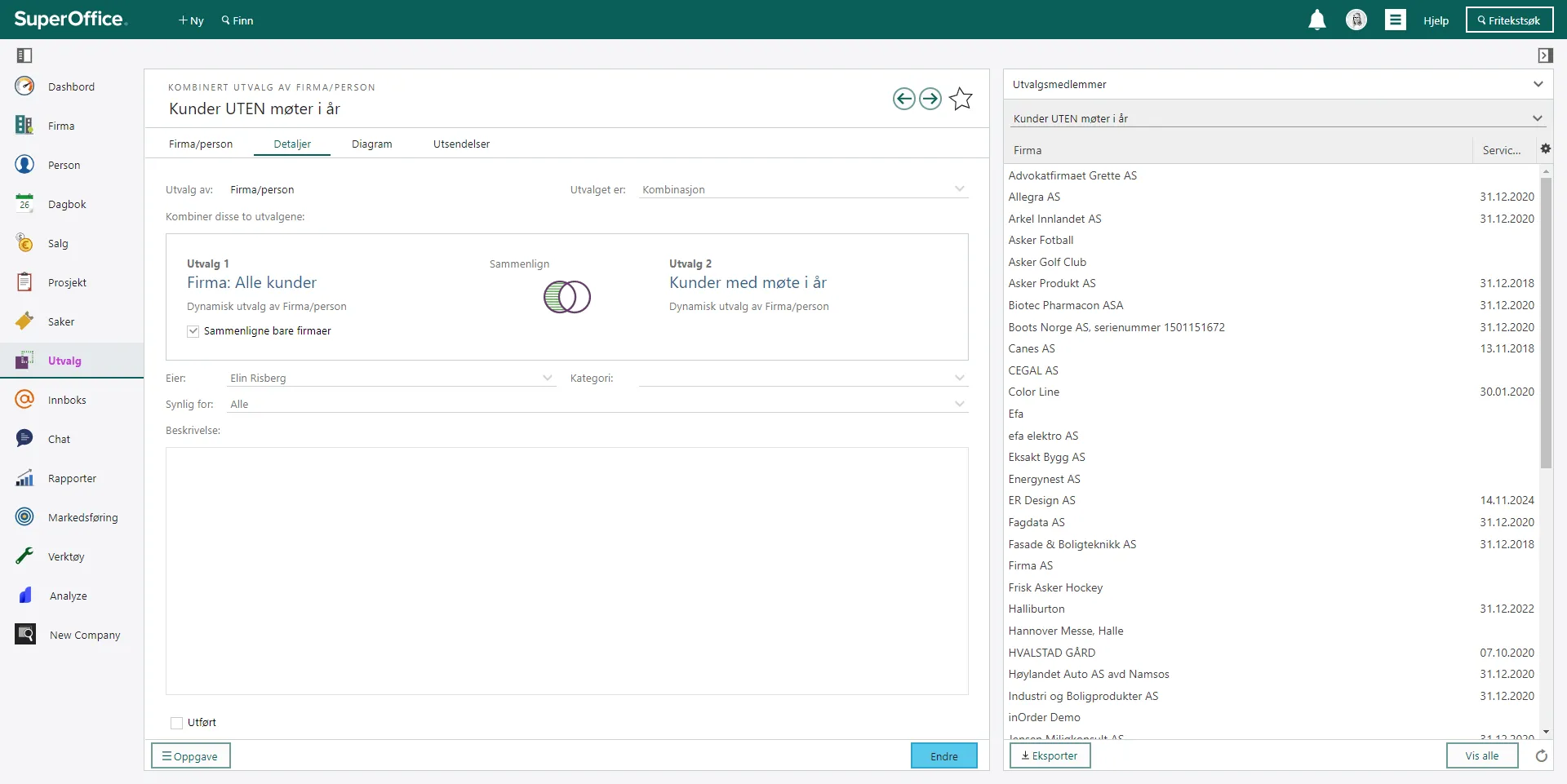Image resolution: width=1567 pixels, height=784 pixels.
Task: Open the Eier dropdown showing Elin Risberg
Action: pos(392,378)
